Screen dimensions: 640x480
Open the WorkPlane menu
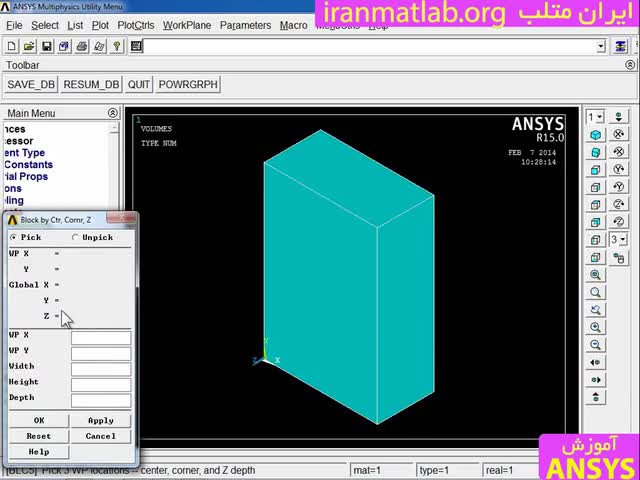pyautogui.click(x=187, y=25)
